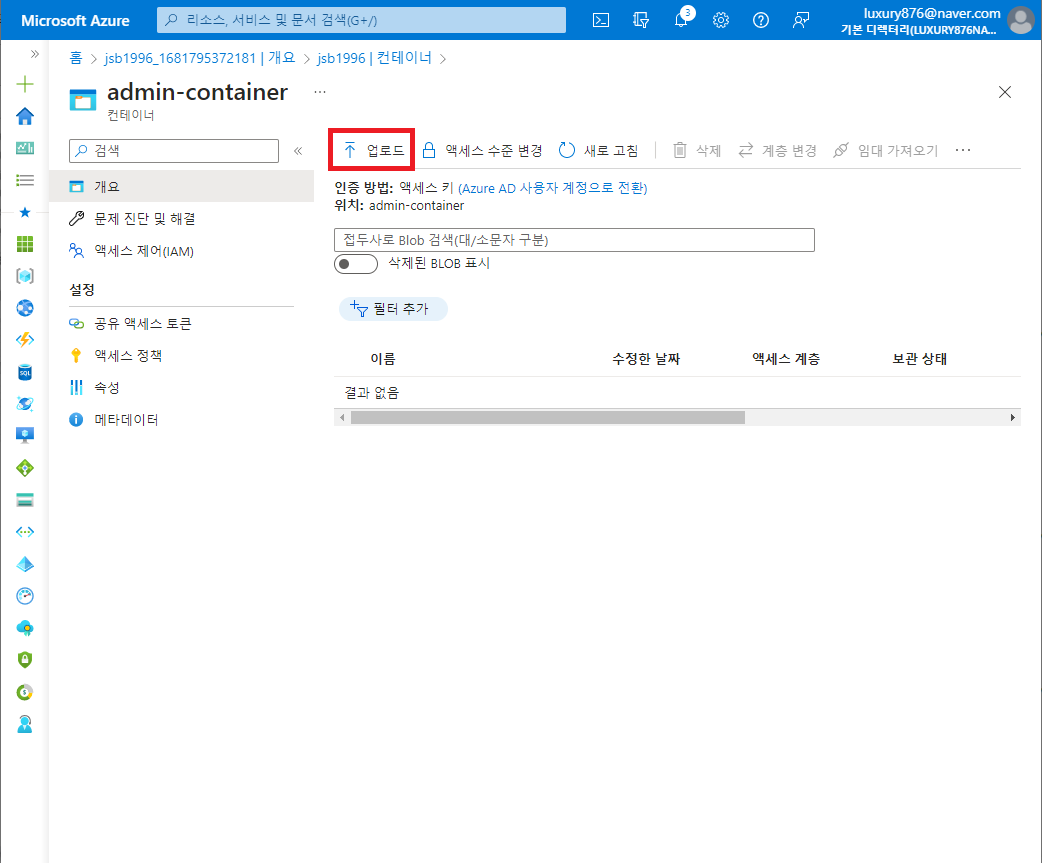The height and width of the screenshot is (863, 1042).
Task: Open all services list icon in sidebar
Action: pos(25,179)
